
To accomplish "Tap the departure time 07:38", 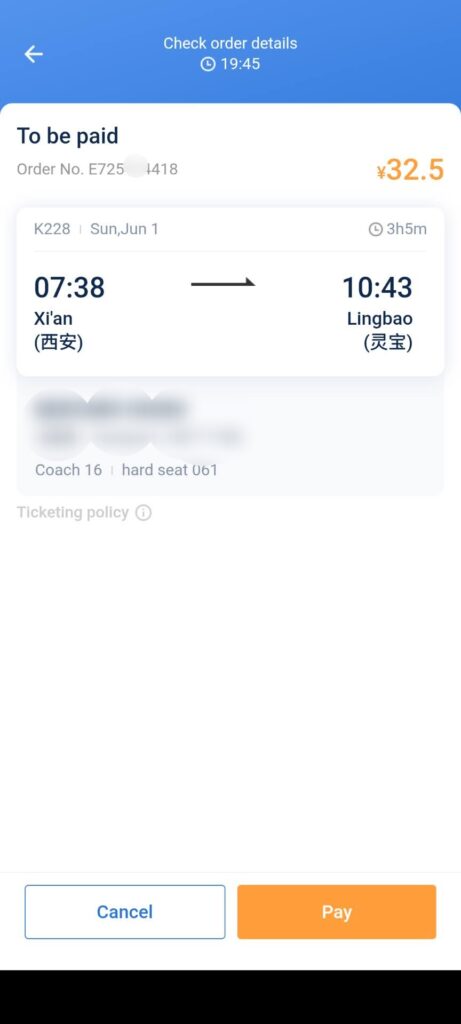I will coord(69,287).
